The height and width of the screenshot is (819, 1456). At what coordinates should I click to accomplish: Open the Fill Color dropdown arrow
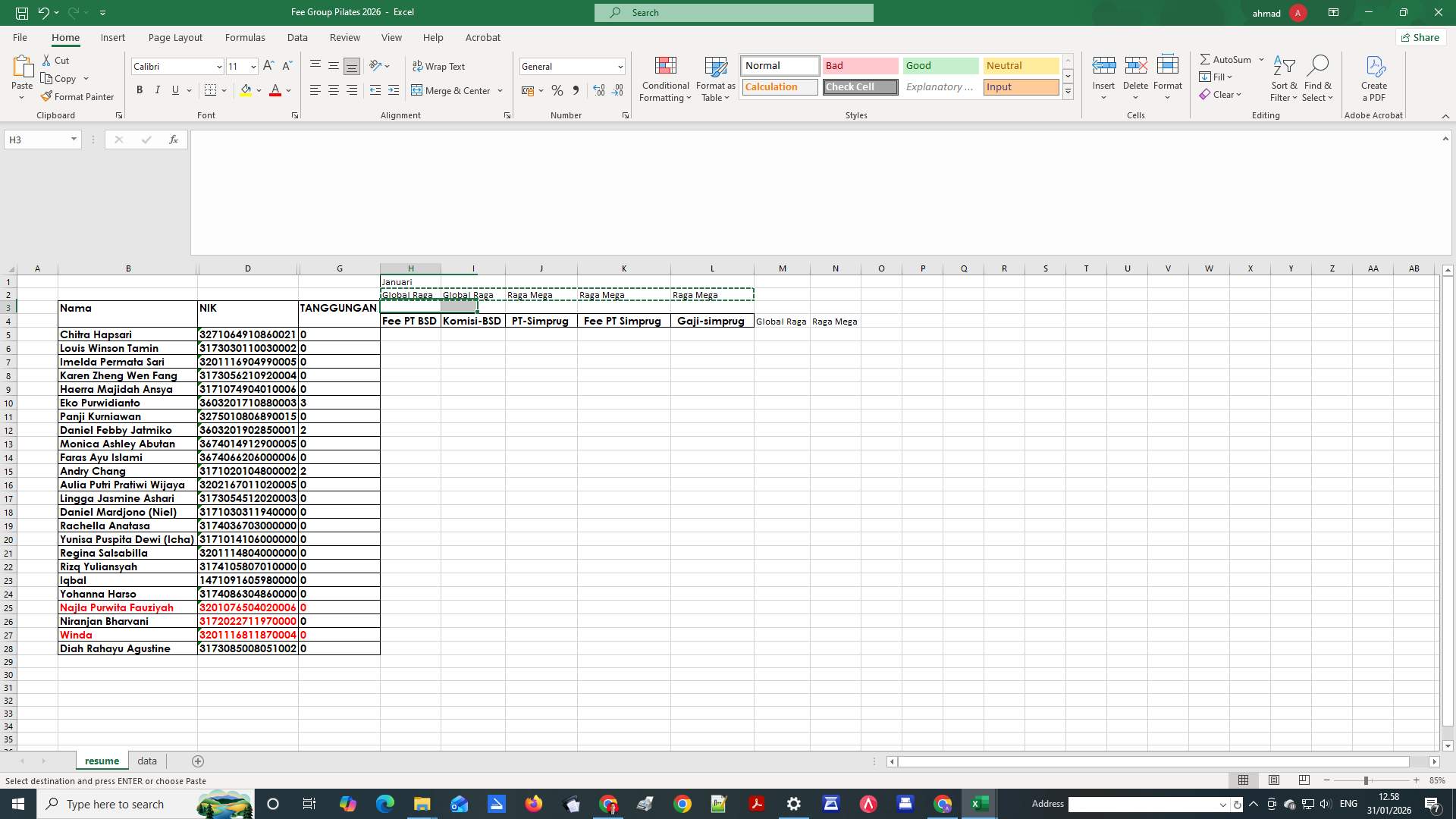[259, 90]
